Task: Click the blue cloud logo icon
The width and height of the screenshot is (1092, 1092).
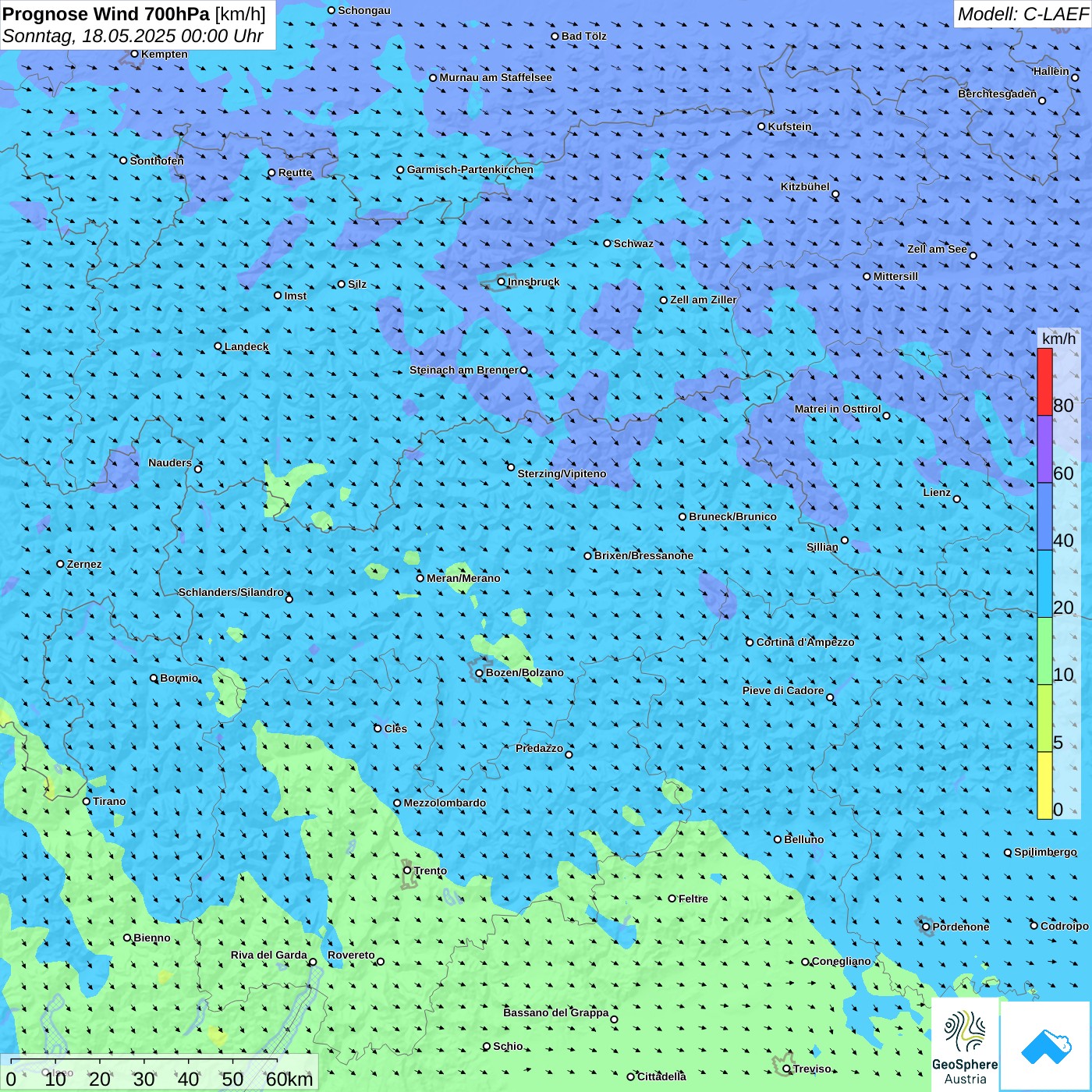Action: point(1045,1046)
